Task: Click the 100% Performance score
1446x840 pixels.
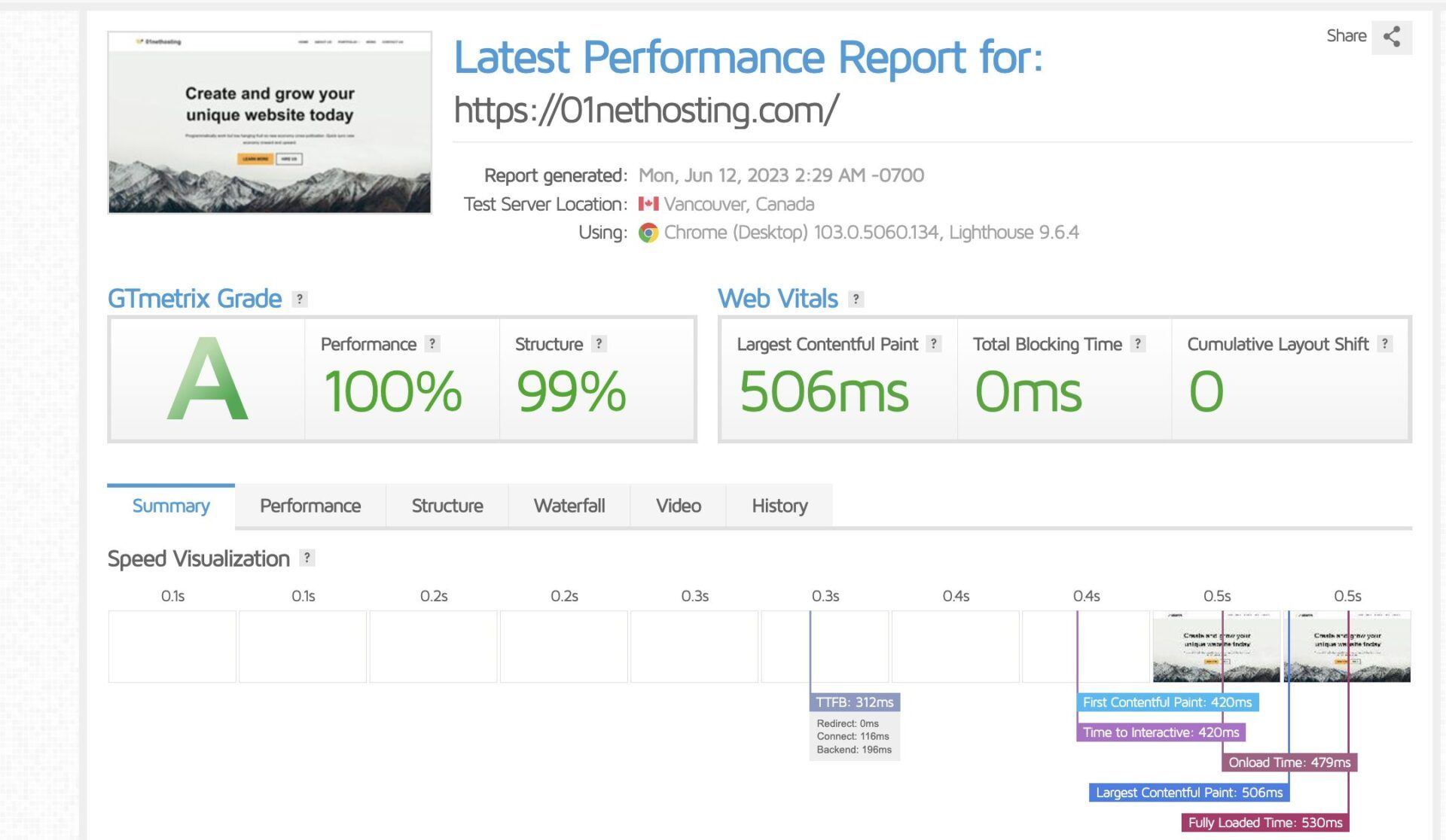Action: (x=392, y=391)
